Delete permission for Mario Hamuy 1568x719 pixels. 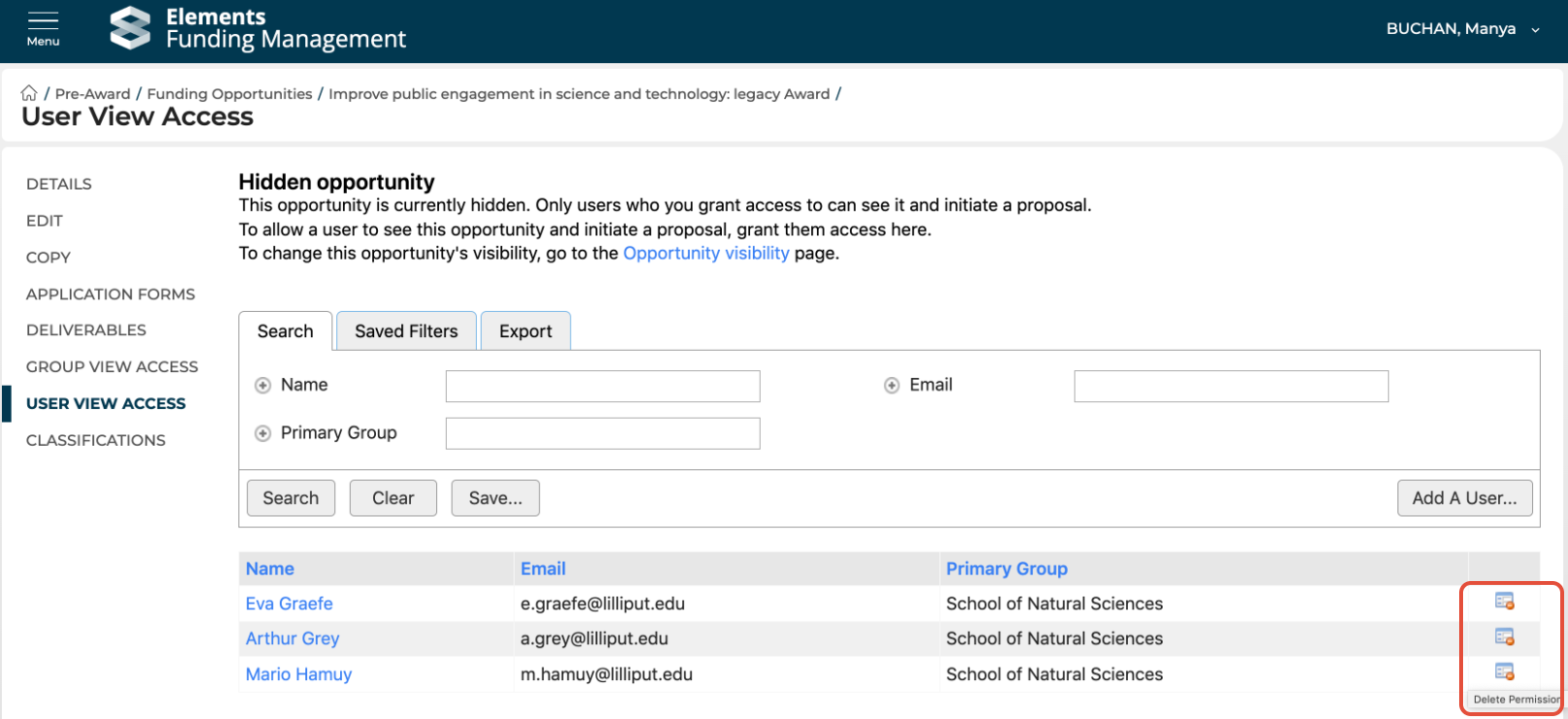click(1504, 671)
